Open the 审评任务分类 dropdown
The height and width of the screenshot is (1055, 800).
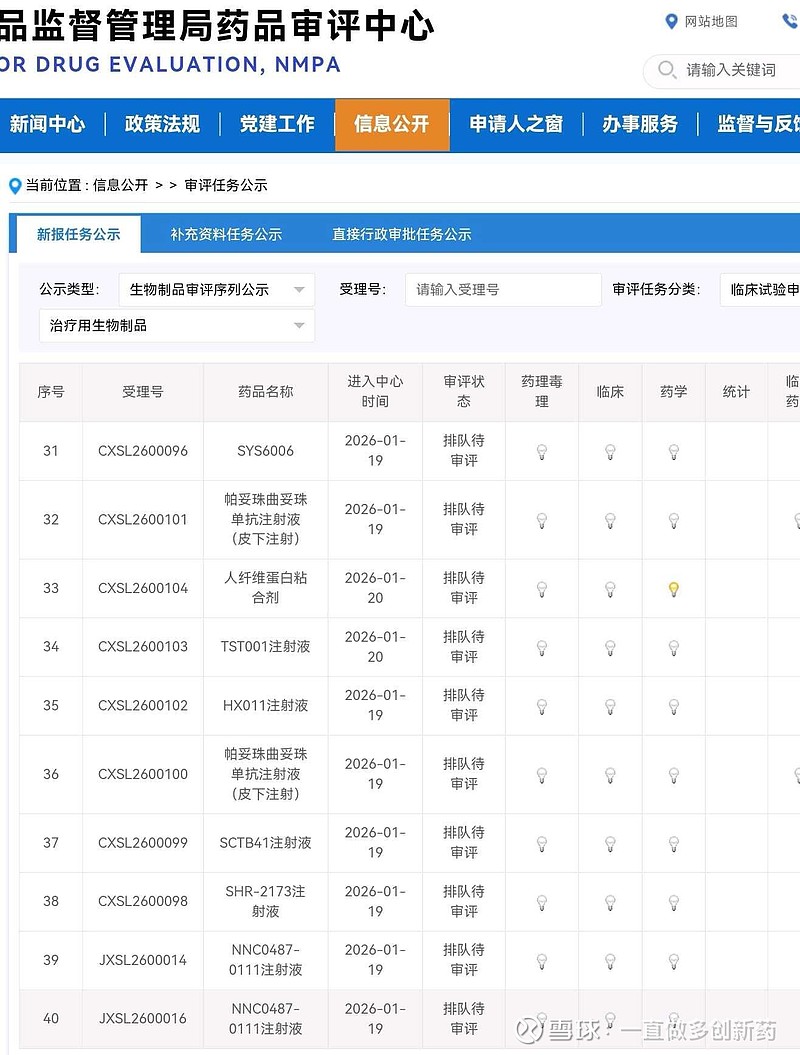(762, 290)
